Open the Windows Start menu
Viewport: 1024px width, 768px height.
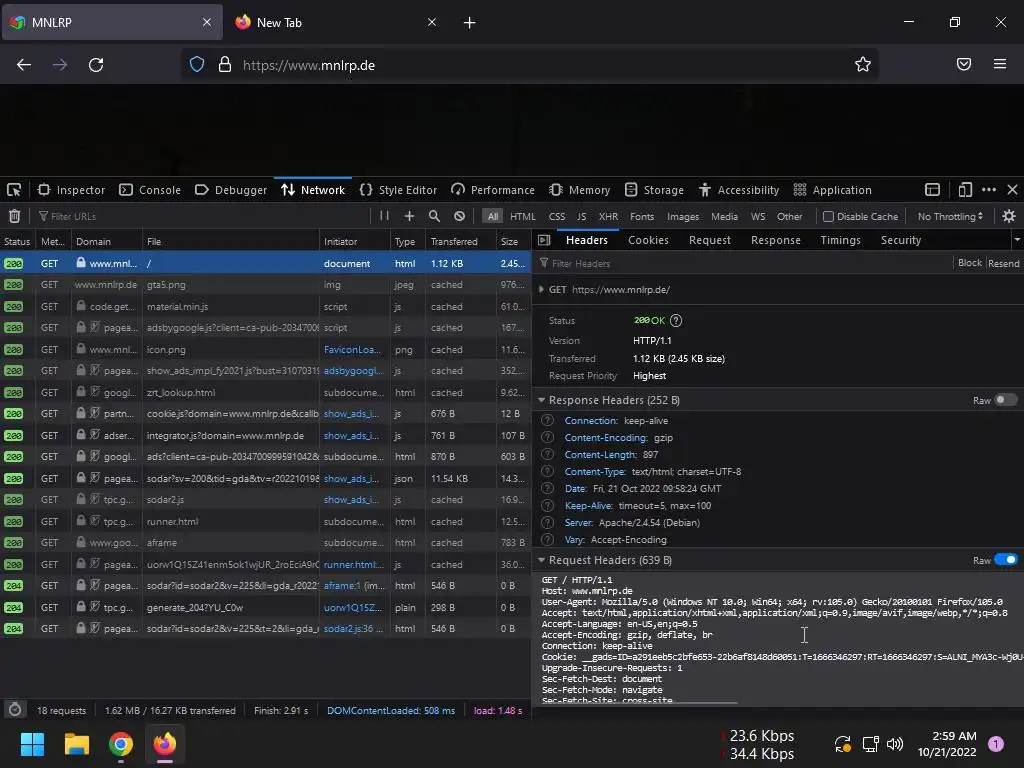tap(32, 744)
